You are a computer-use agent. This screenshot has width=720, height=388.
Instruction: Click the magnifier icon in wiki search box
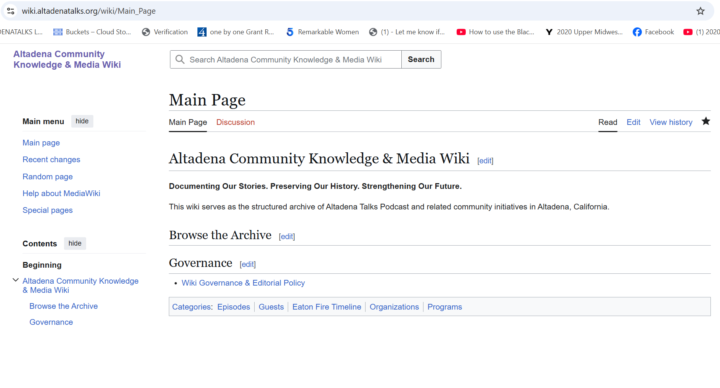click(x=180, y=59)
